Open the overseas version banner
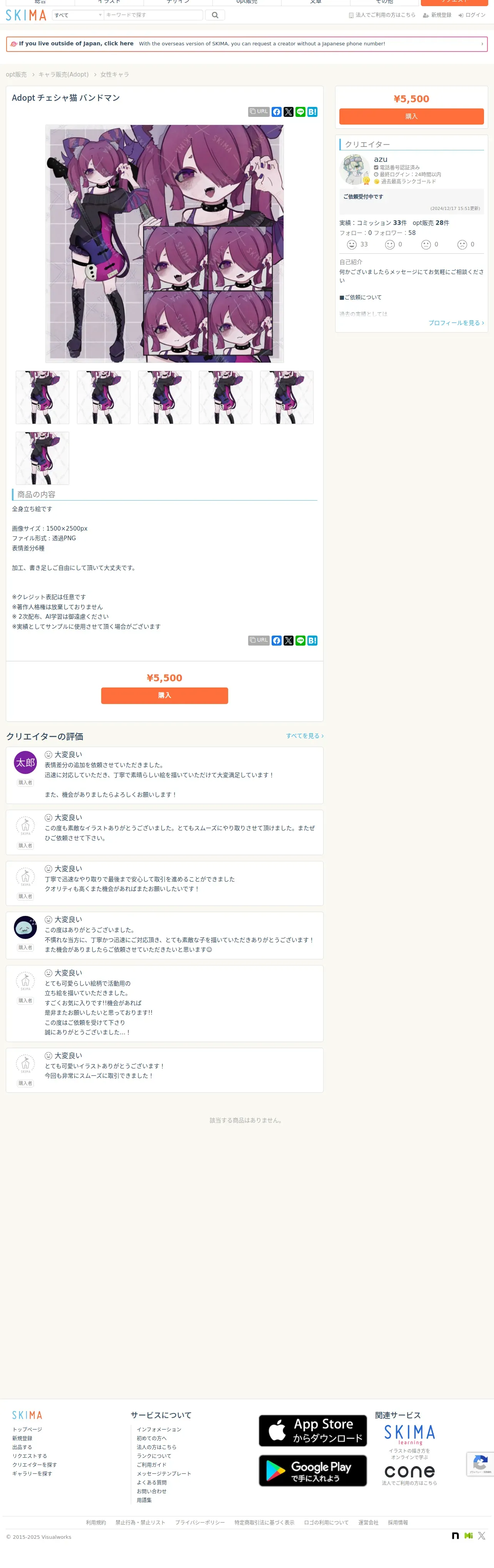Image resolution: width=494 pixels, height=1568 pixels. tap(247, 44)
